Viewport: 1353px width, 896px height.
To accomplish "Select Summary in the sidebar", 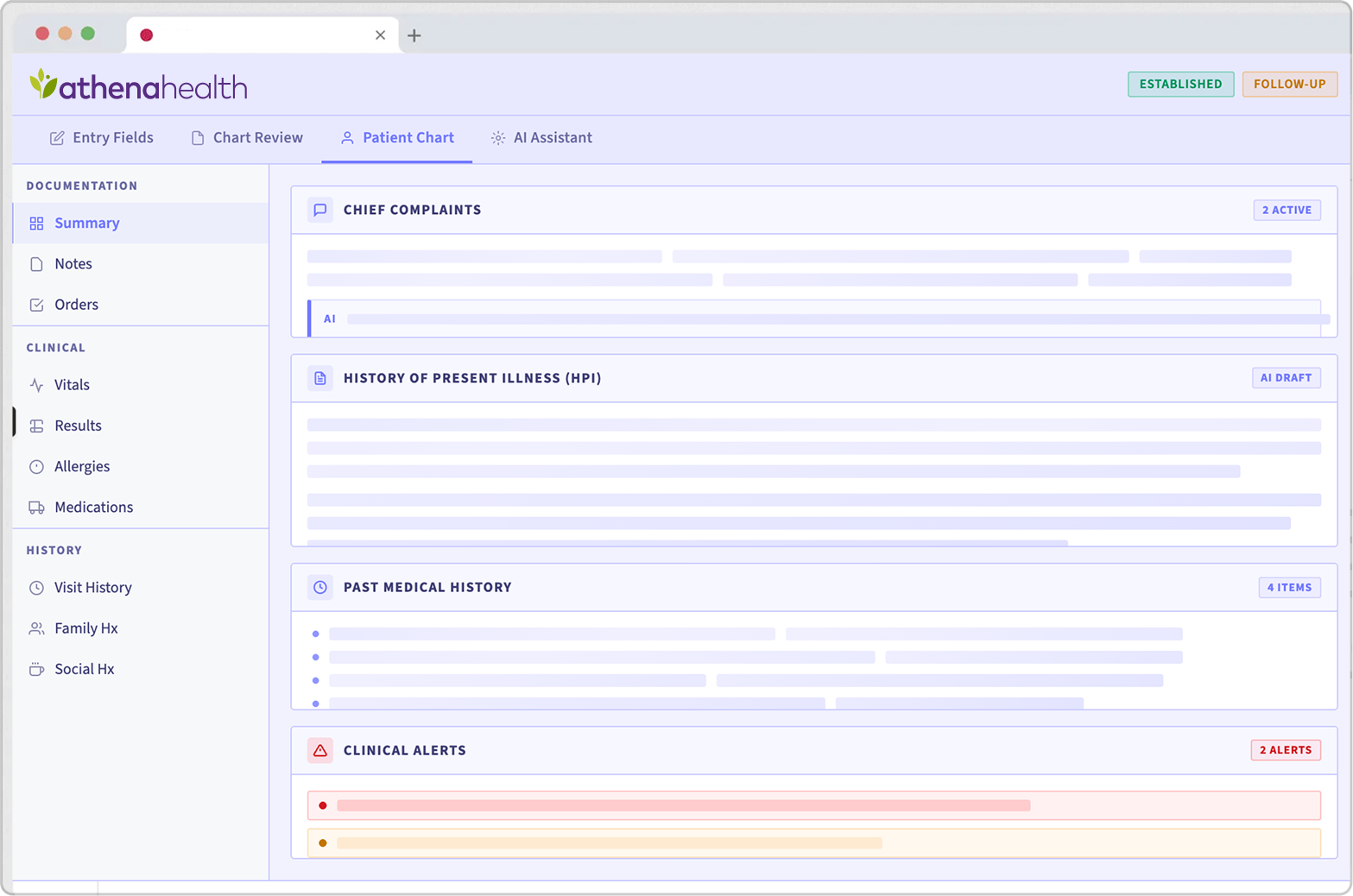I will (x=141, y=224).
